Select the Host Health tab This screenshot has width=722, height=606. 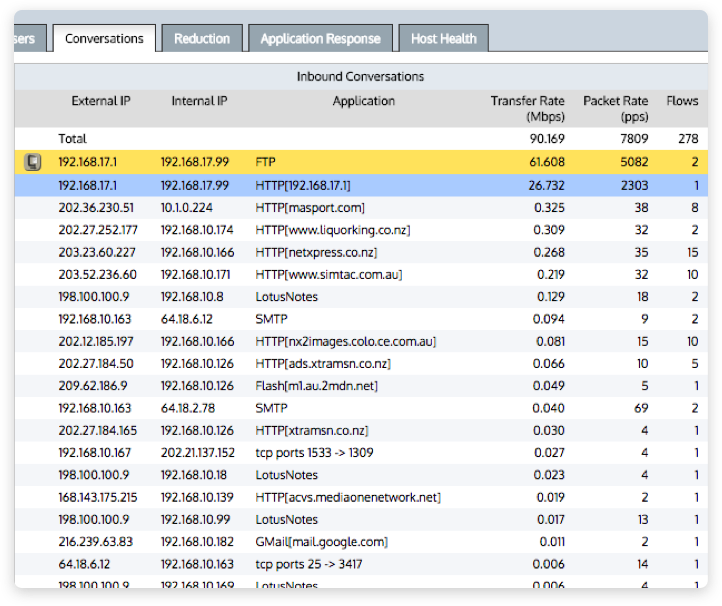click(x=444, y=39)
